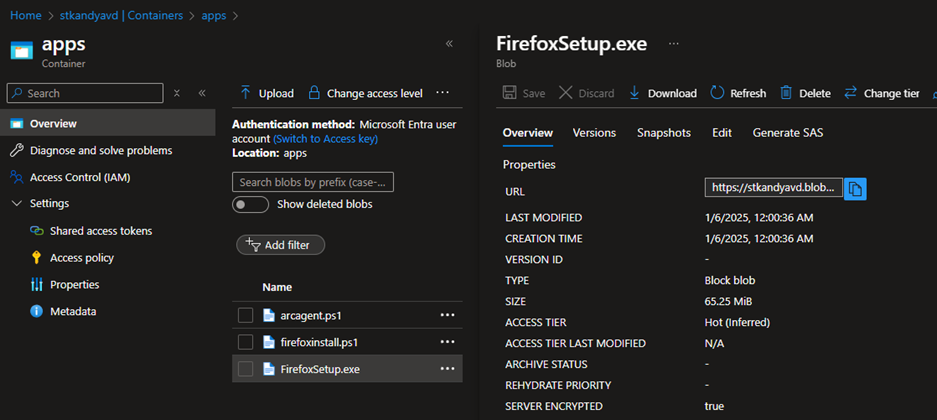Click the Upload arrow icon
The width and height of the screenshot is (937, 420).
click(245, 93)
